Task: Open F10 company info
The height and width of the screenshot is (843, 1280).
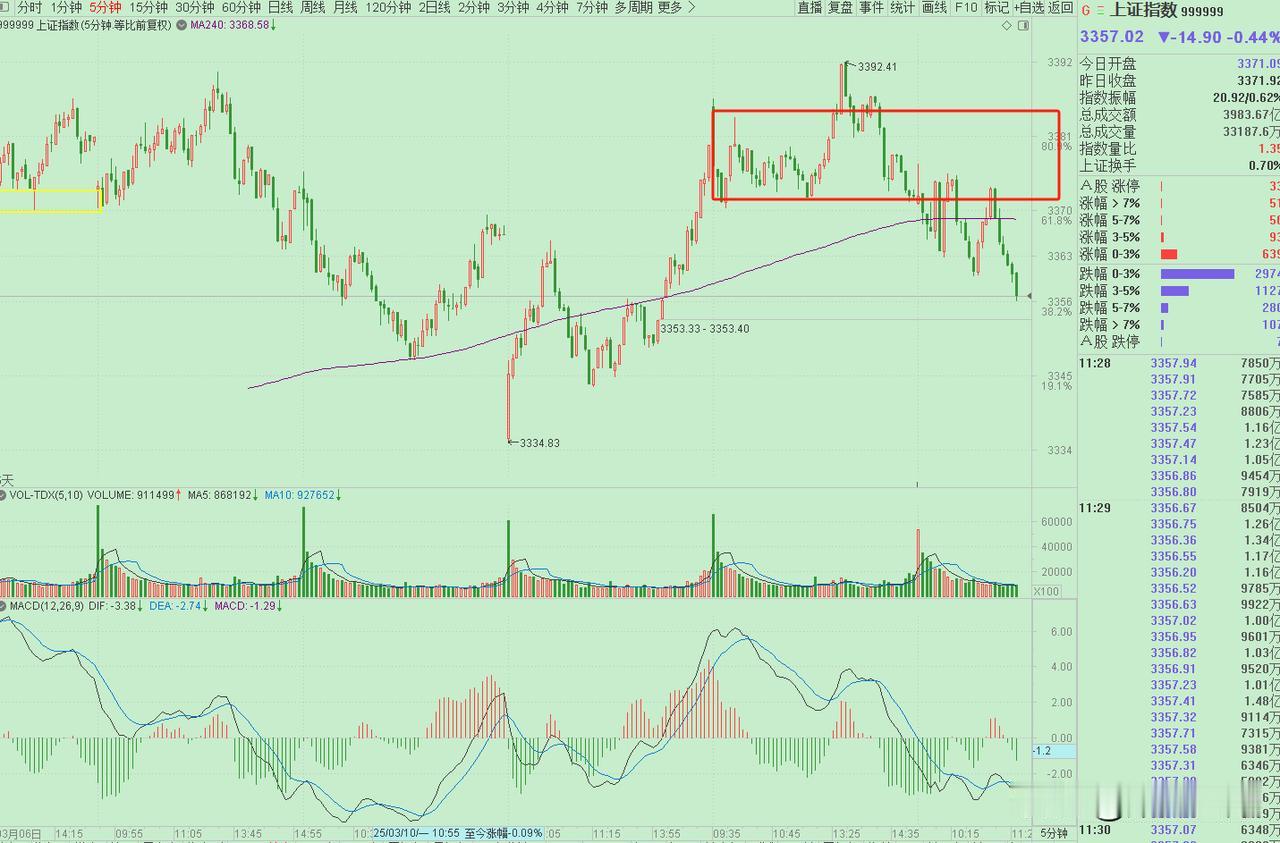Action: click(x=965, y=8)
